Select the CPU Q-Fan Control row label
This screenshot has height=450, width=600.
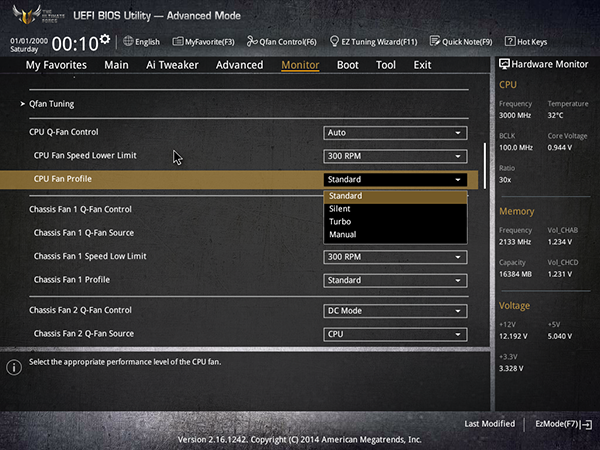tap(64, 132)
